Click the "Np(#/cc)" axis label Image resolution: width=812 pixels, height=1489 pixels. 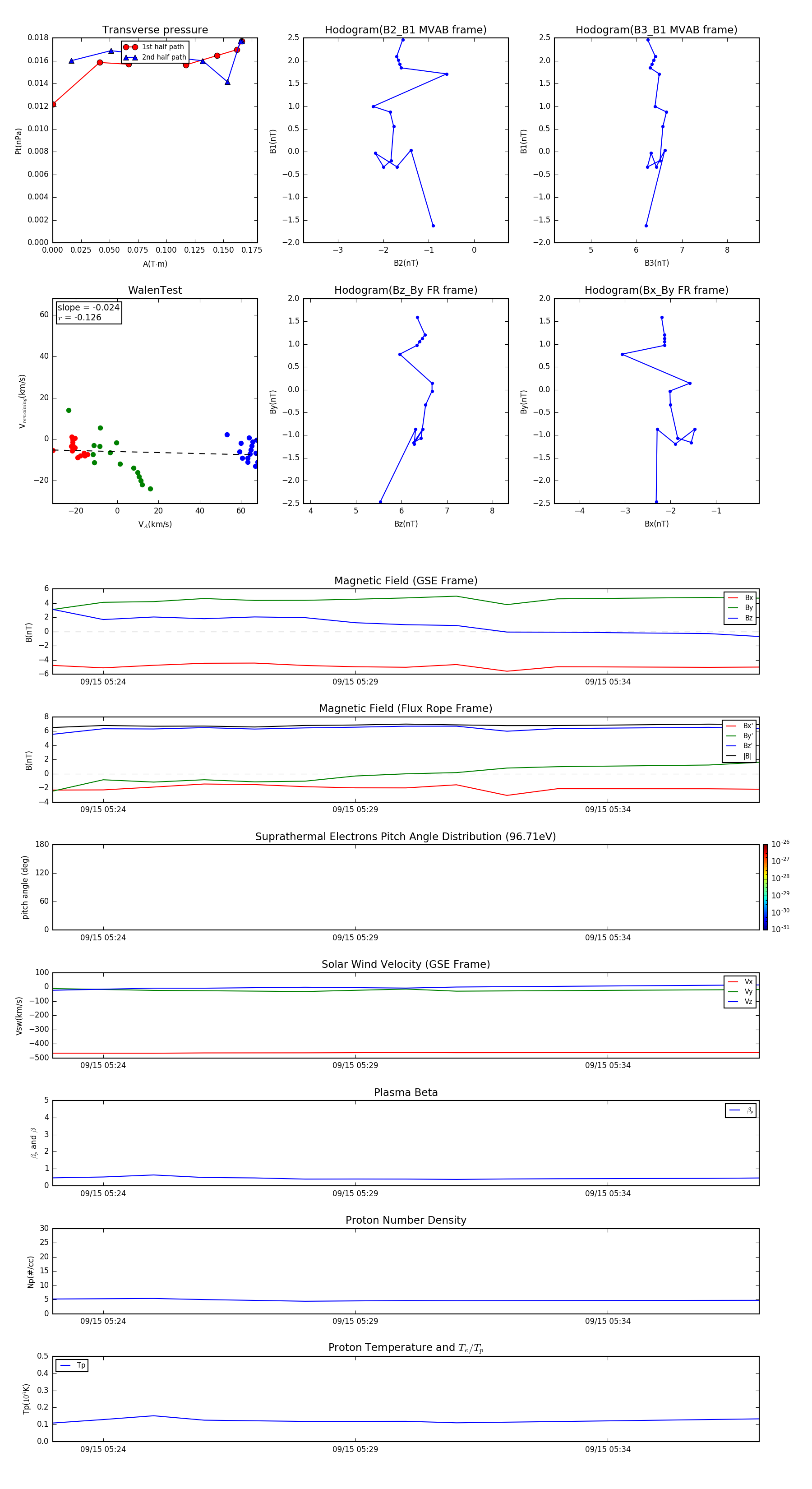click(31, 1272)
